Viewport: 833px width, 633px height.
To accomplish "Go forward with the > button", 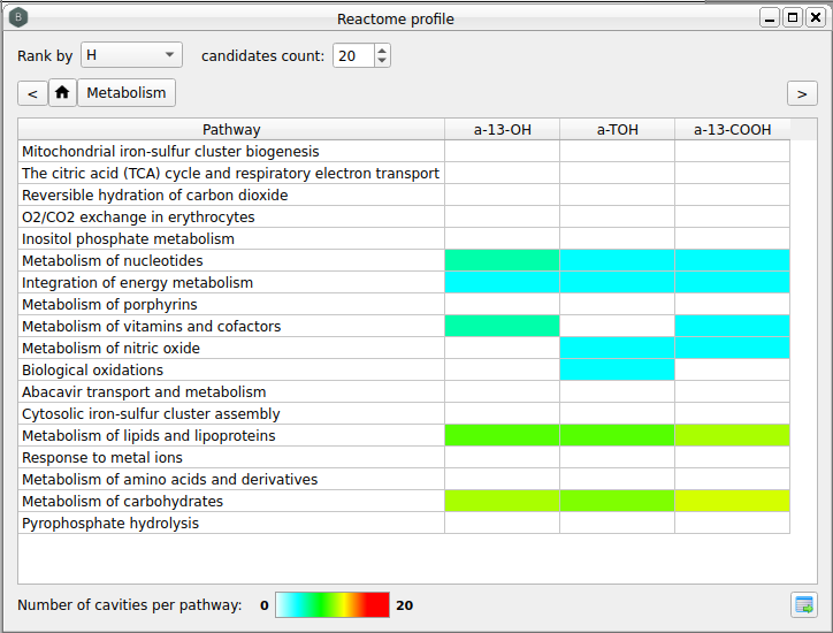I will 802,93.
